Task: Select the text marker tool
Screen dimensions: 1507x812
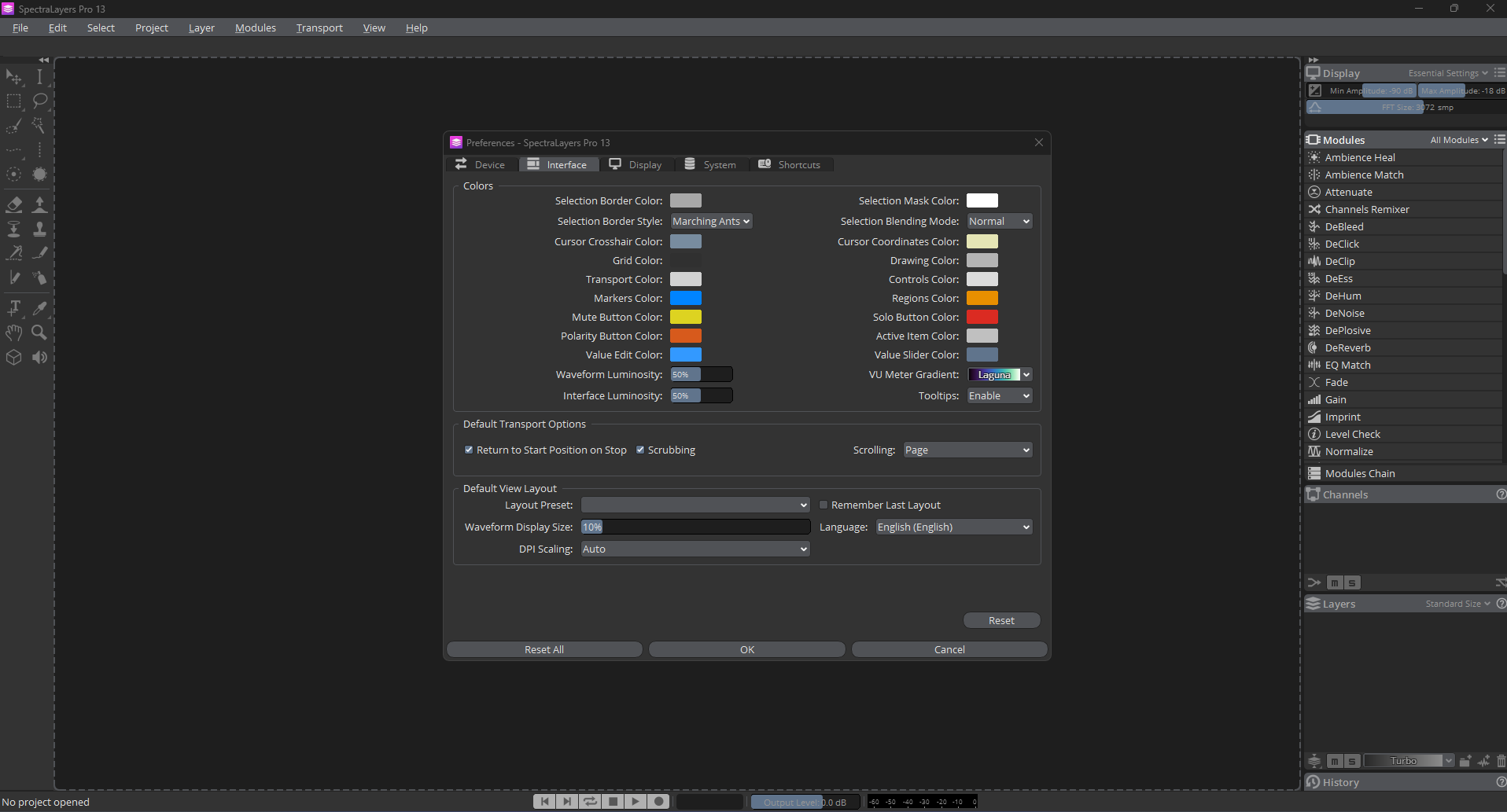Action: (x=14, y=308)
